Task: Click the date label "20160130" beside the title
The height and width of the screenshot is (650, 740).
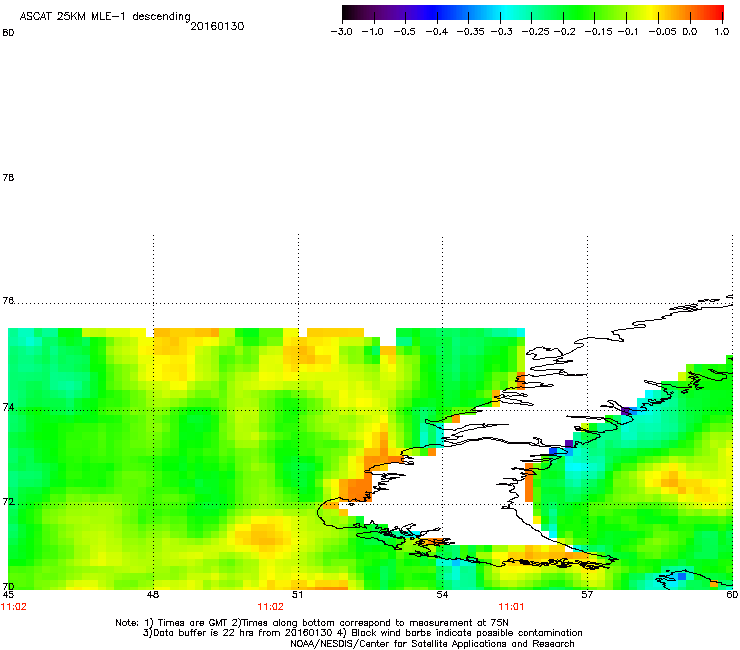Action: [x=217, y=26]
